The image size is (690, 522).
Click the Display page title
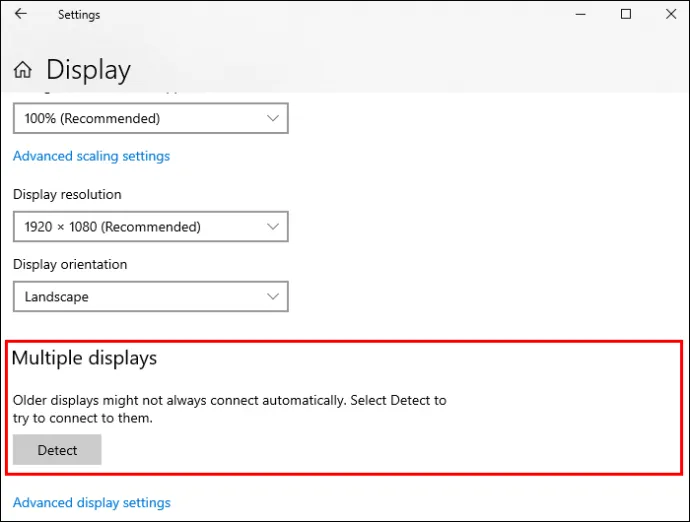(88, 70)
